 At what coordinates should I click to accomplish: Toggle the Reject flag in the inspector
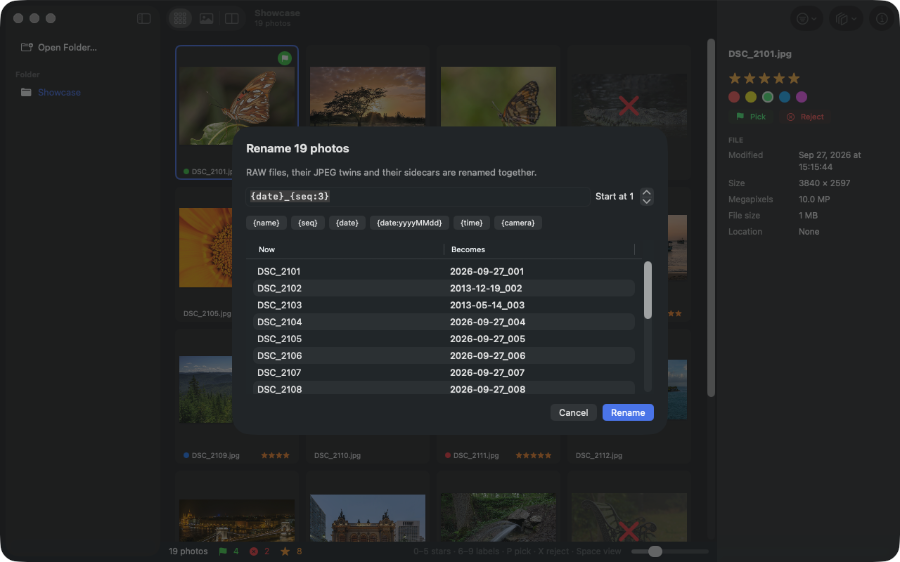coord(805,117)
